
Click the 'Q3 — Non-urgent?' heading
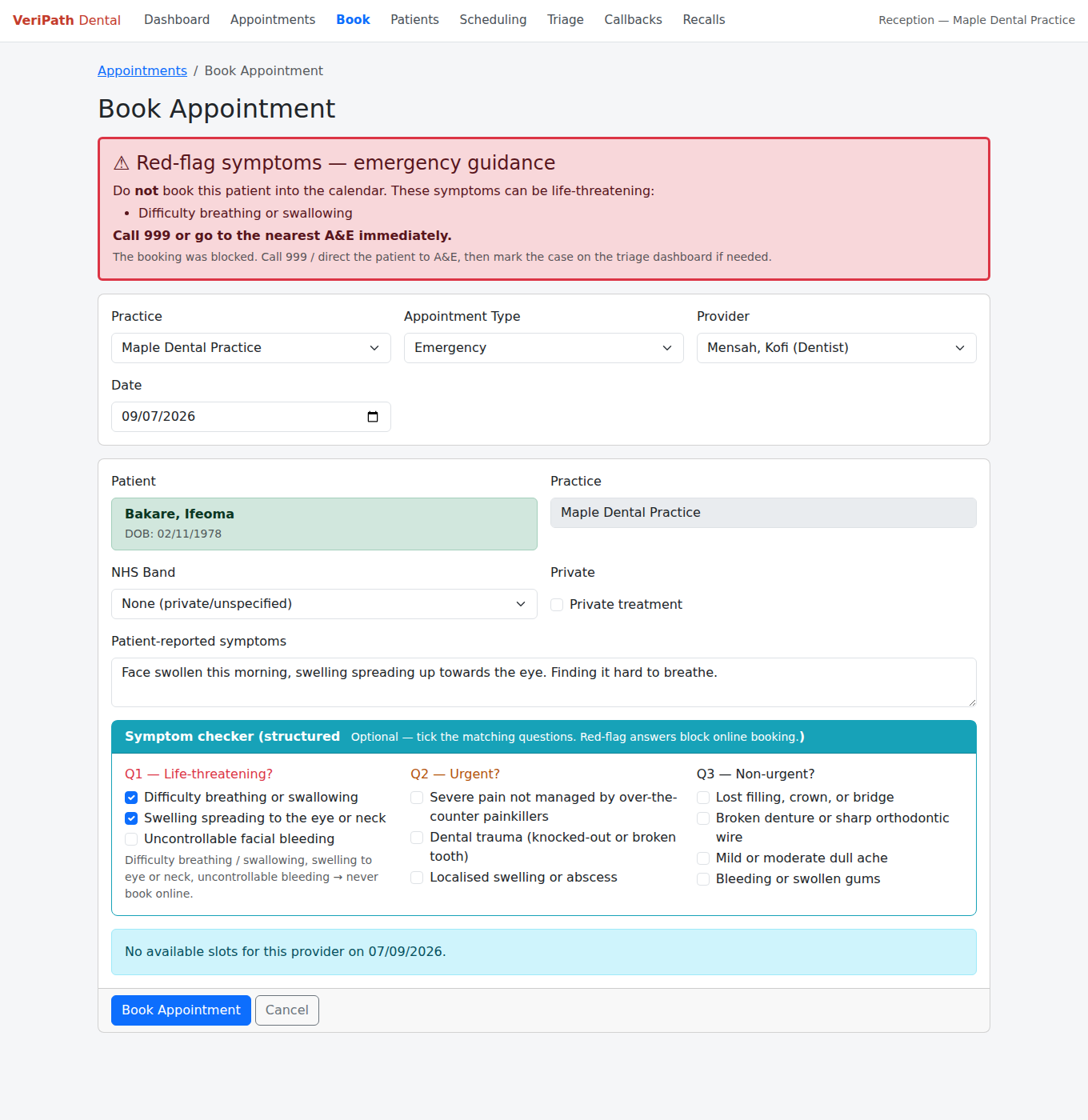pyautogui.click(x=756, y=774)
